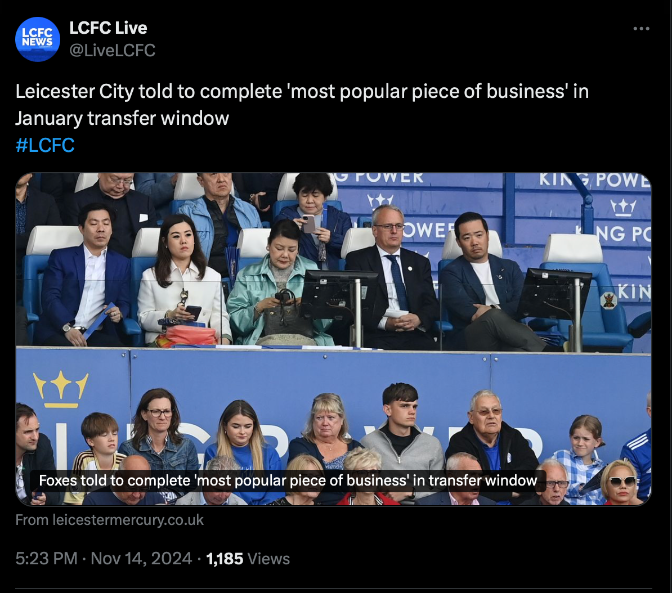Viewport: 672px width, 593px height.
Task: Click the woman in white jacket in photo
Action: coord(181,281)
